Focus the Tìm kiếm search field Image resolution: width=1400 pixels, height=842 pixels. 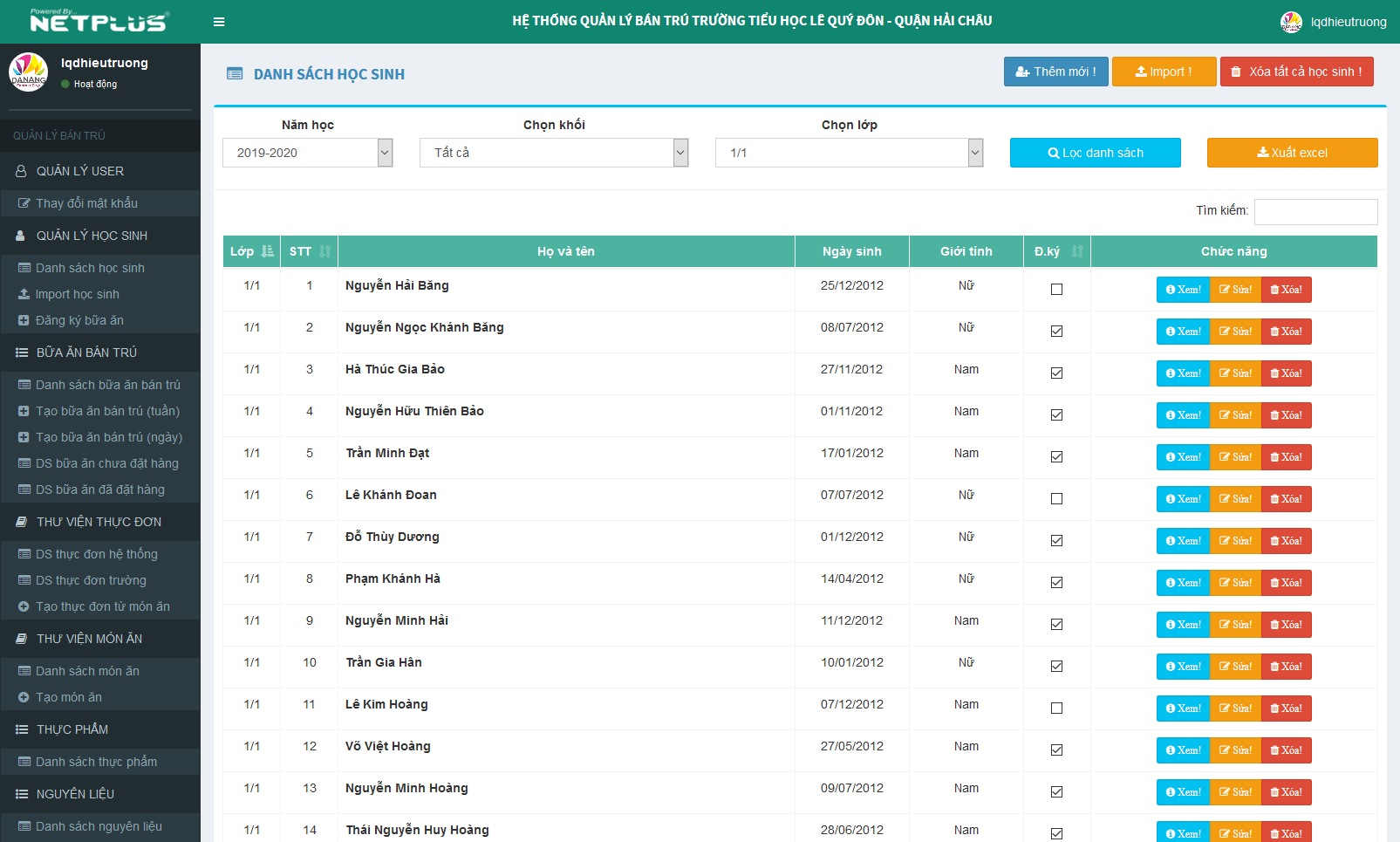tap(1315, 212)
